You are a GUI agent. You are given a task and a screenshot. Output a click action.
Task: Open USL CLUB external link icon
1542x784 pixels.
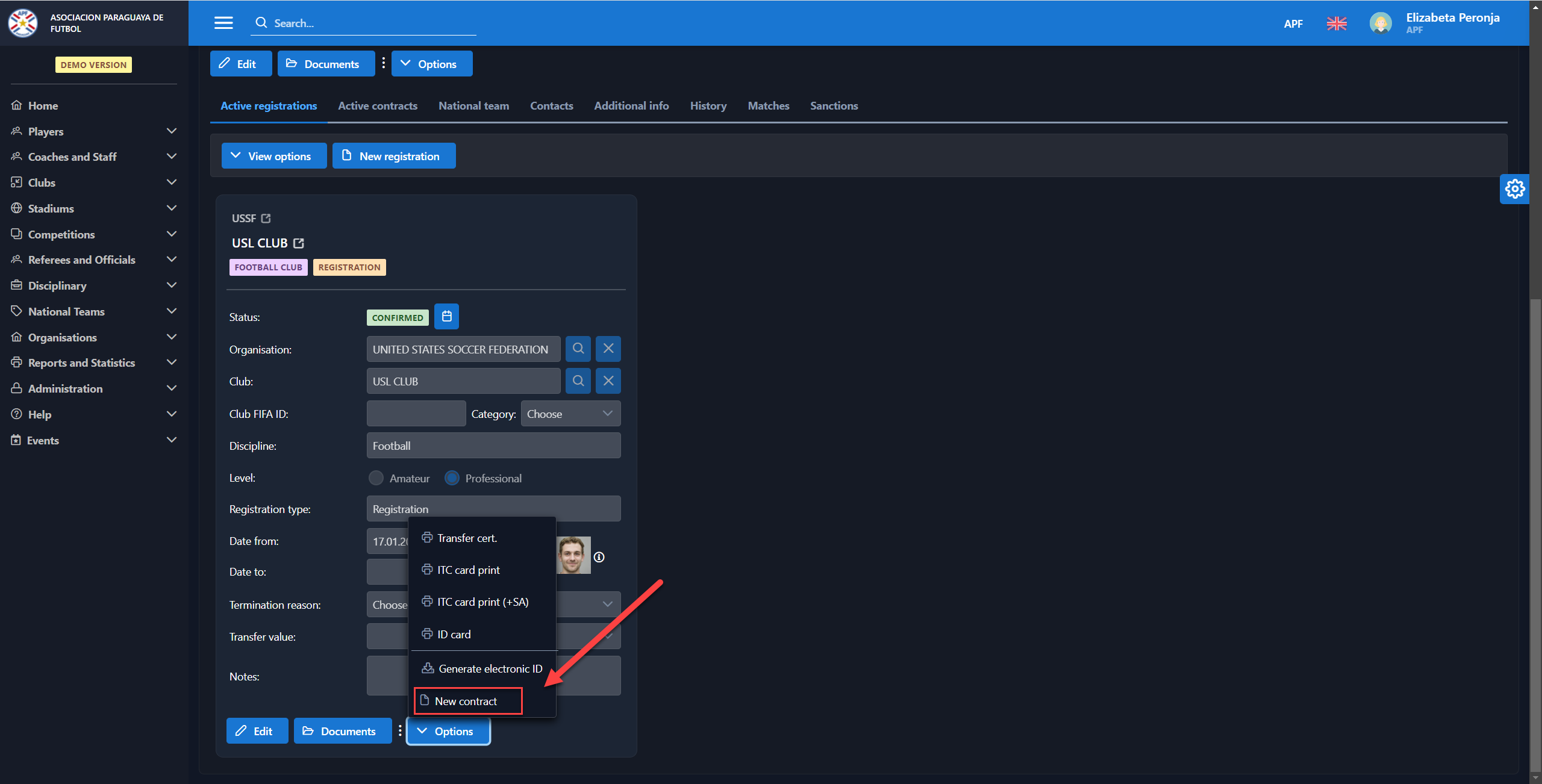pyautogui.click(x=299, y=243)
